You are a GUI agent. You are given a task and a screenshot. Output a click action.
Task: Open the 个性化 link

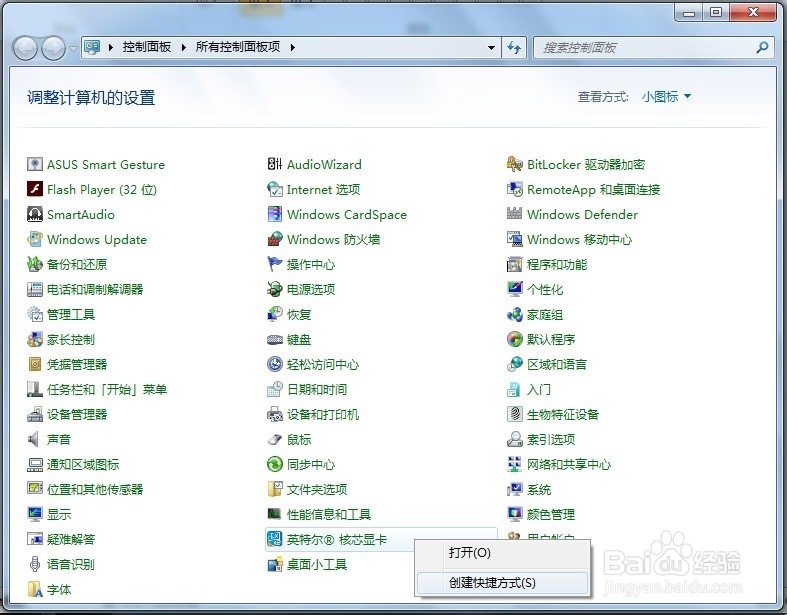[545, 290]
